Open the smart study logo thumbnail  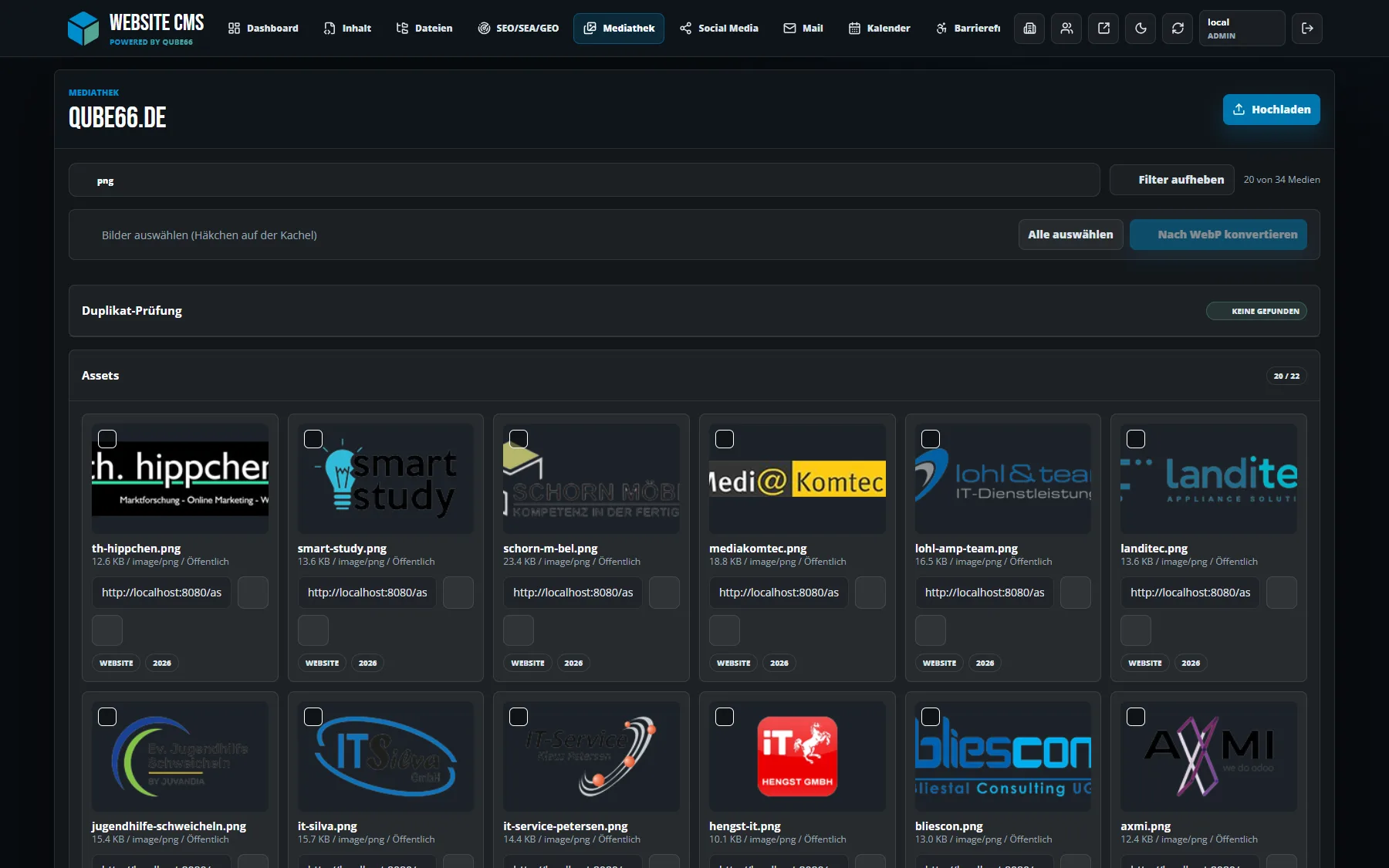pyautogui.click(x=386, y=479)
